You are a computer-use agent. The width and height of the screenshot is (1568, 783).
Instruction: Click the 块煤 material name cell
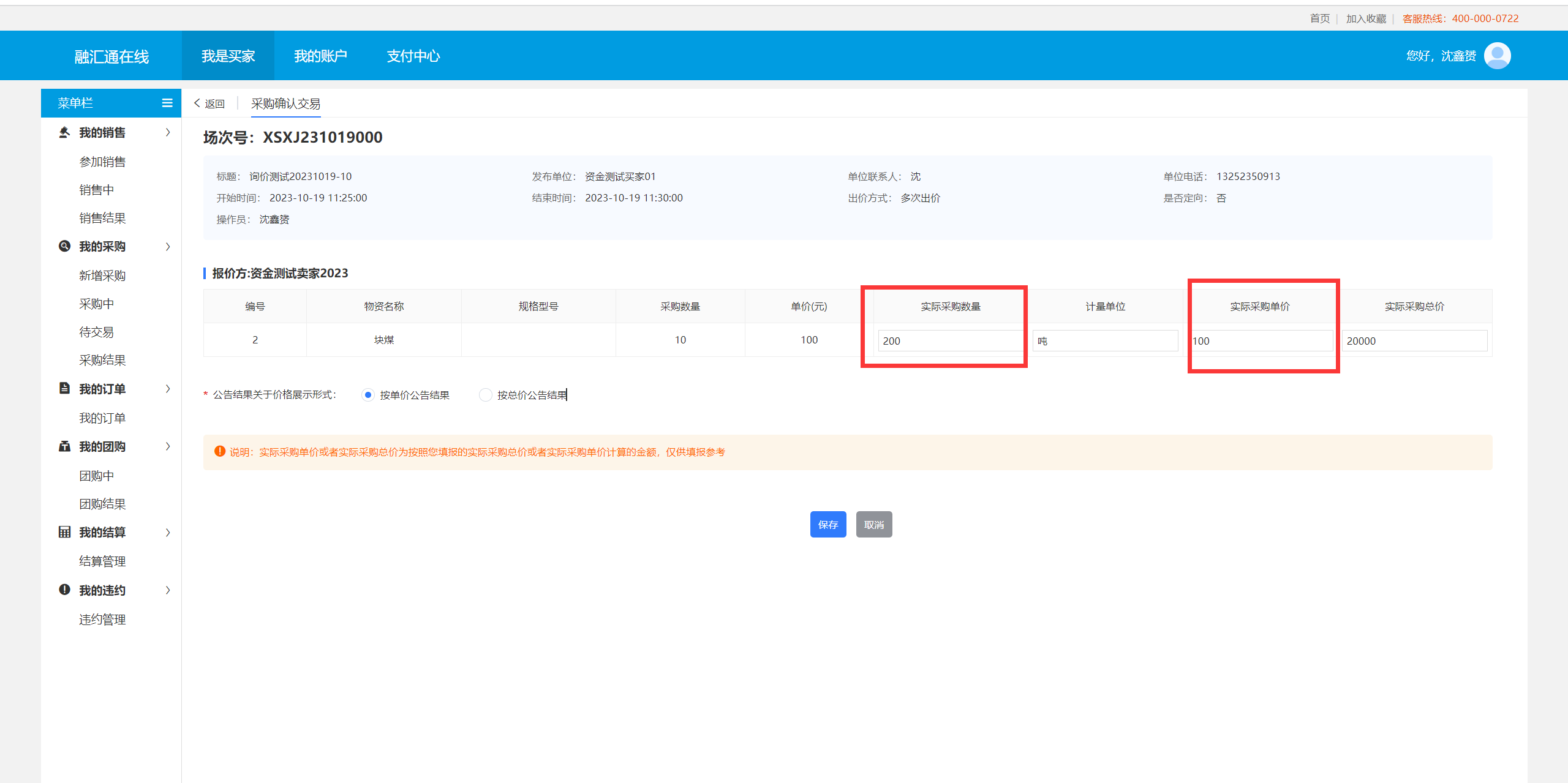[x=384, y=340]
